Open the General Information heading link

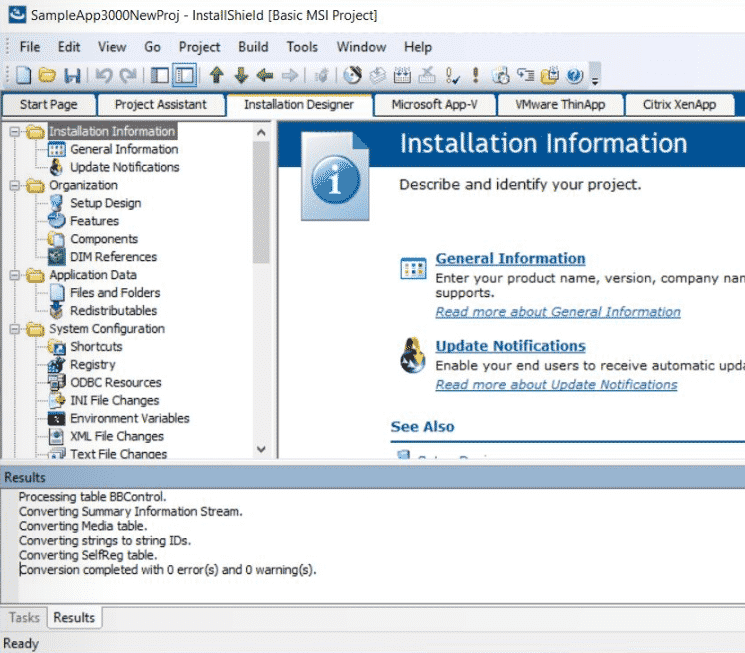tap(510, 259)
